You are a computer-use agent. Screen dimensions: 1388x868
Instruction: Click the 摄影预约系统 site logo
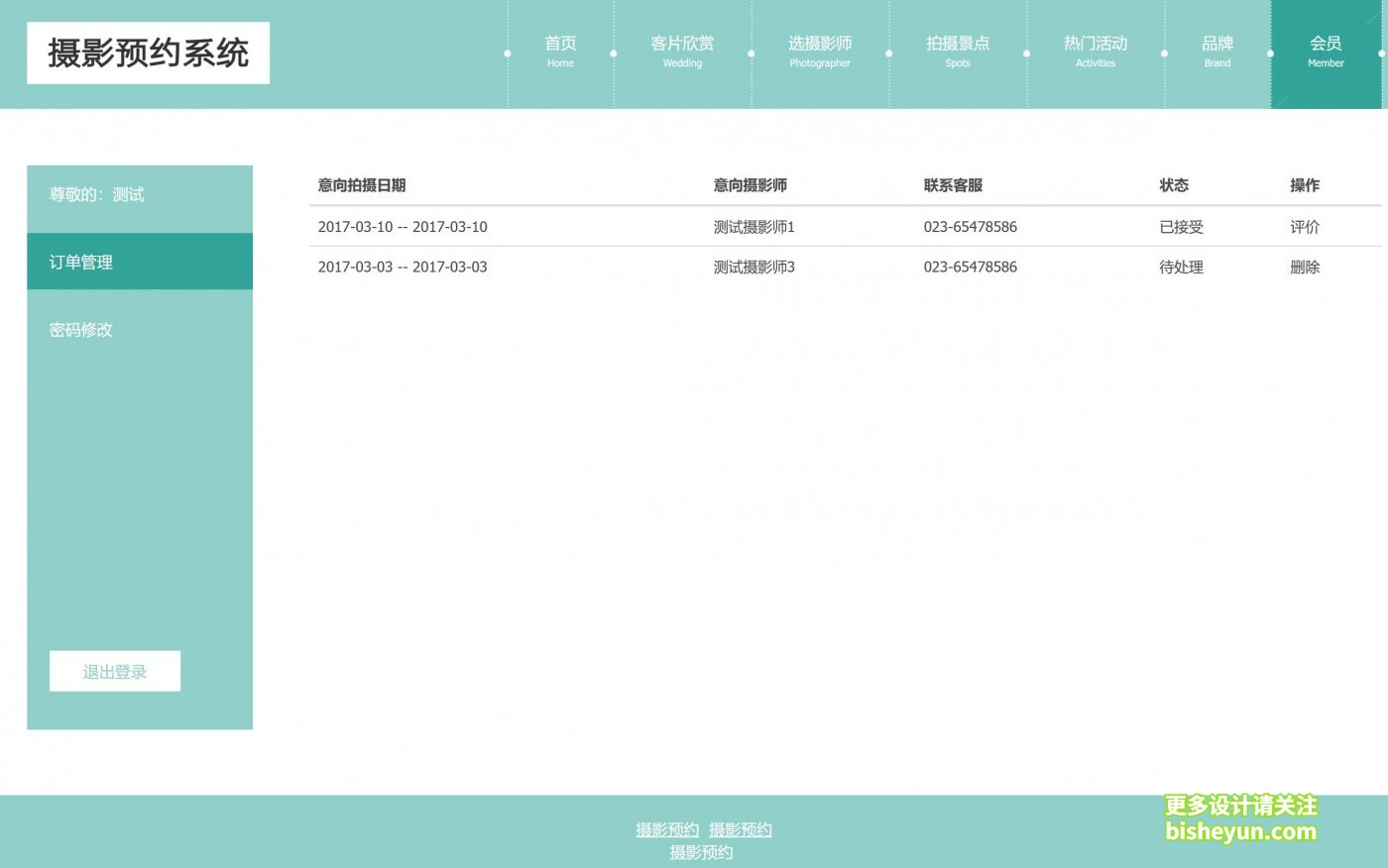(148, 52)
